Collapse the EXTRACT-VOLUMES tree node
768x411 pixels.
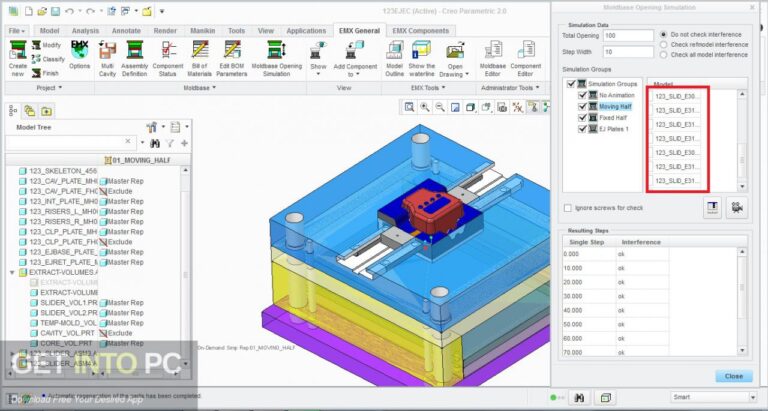click(12, 272)
